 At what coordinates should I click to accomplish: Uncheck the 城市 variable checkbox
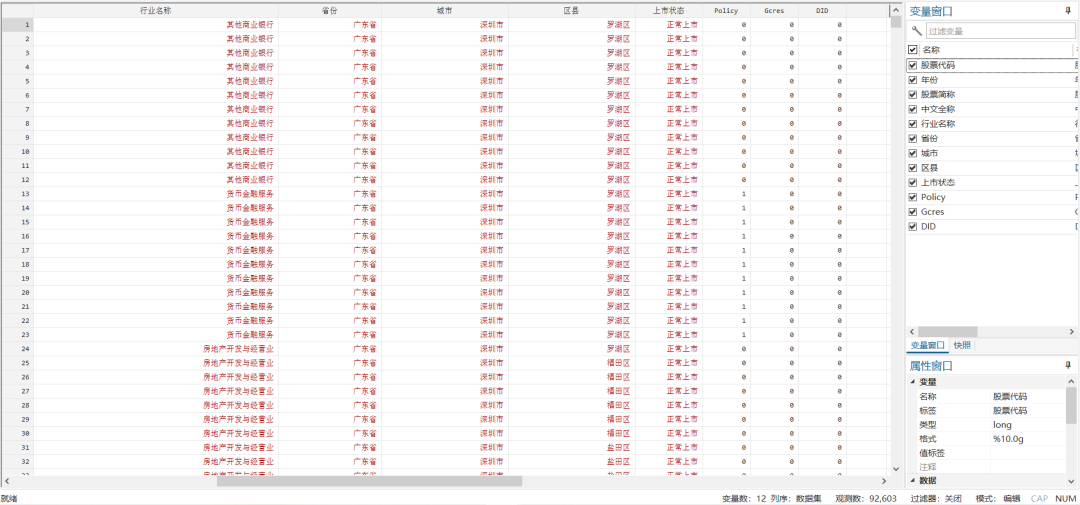pos(913,153)
